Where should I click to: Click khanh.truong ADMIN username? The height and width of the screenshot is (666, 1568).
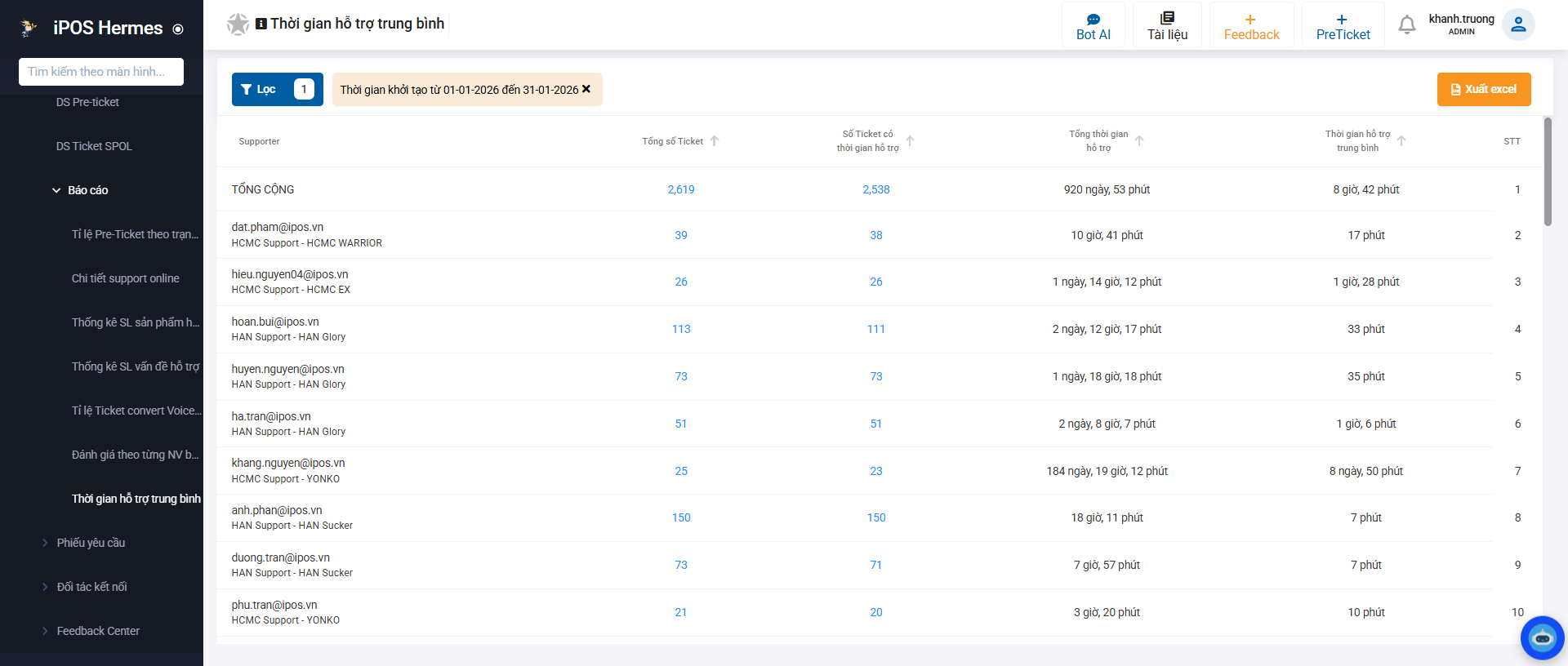click(x=1461, y=24)
